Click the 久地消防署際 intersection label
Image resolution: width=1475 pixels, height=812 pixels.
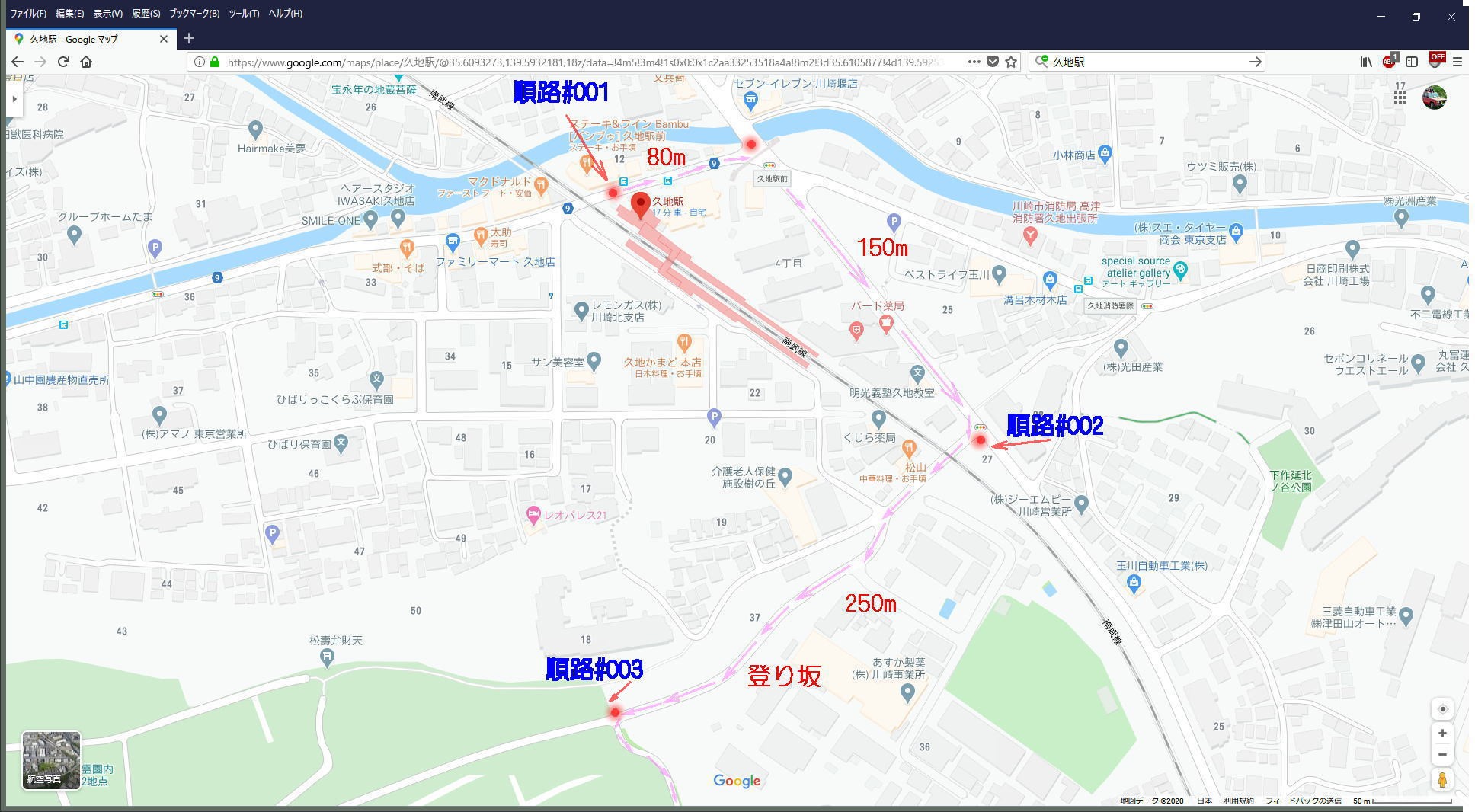(1110, 305)
